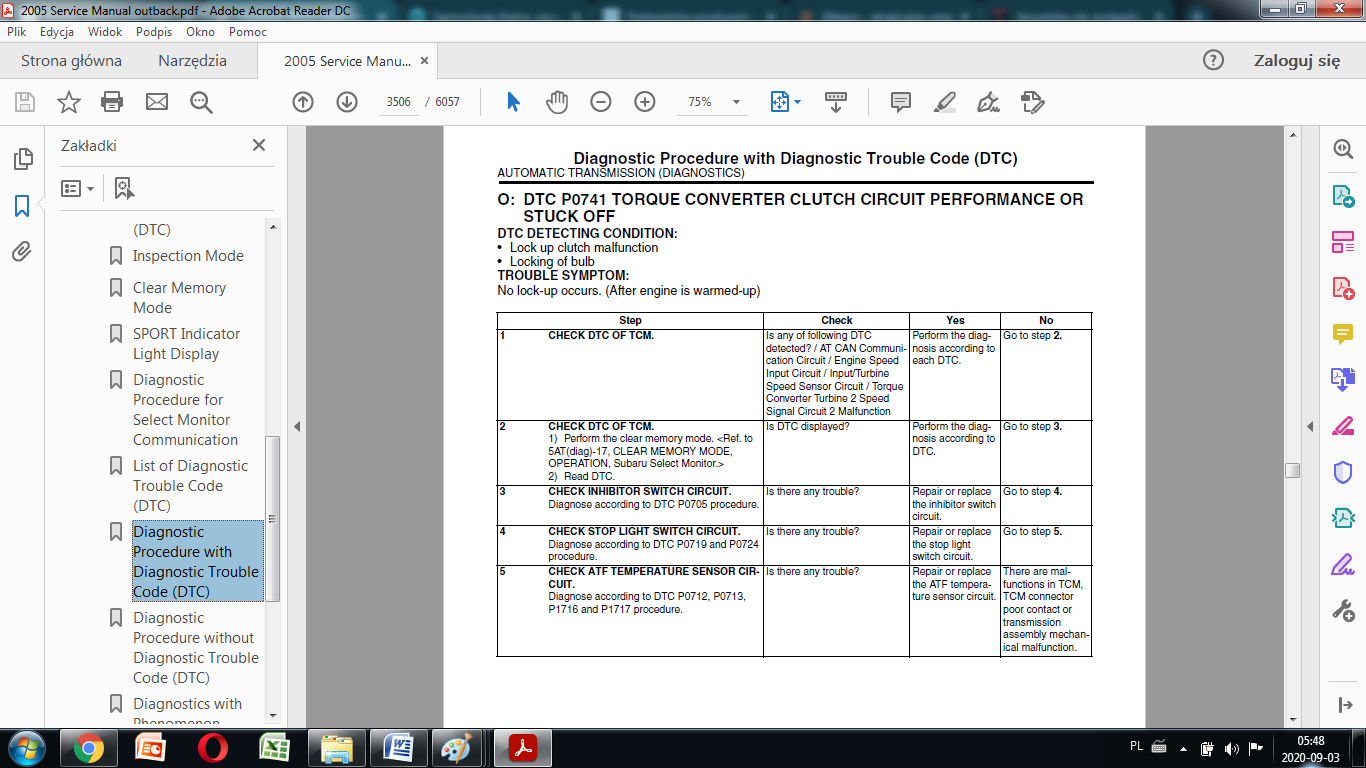This screenshot has width=1366, height=768.
Task: Click the page number input field
Action: [398, 102]
